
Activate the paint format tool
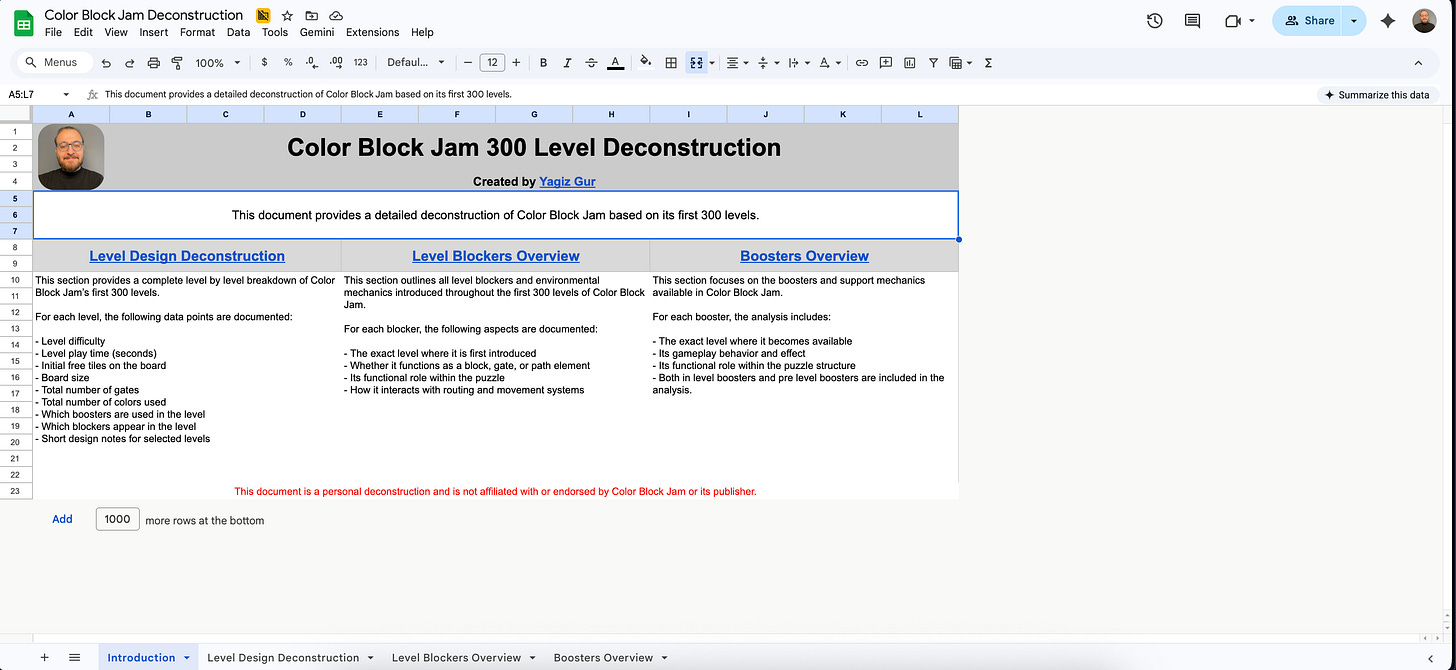point(177,62)
